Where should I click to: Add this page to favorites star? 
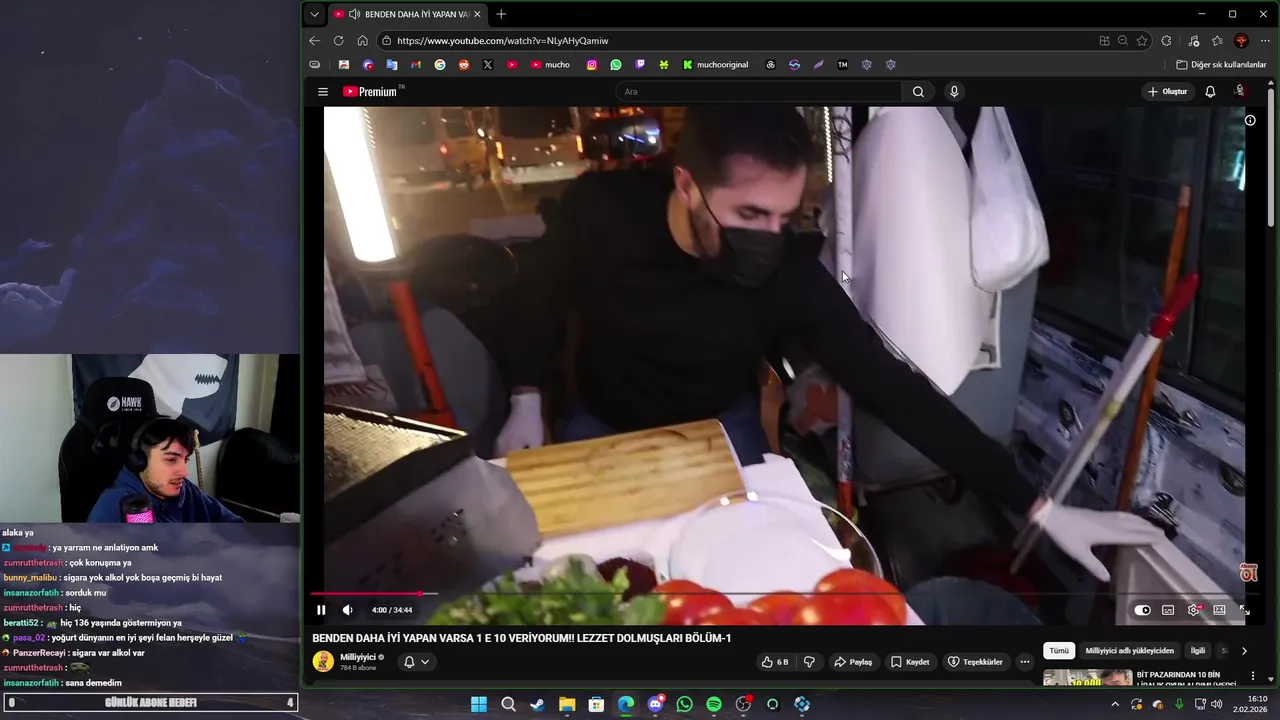[1142, 41]
